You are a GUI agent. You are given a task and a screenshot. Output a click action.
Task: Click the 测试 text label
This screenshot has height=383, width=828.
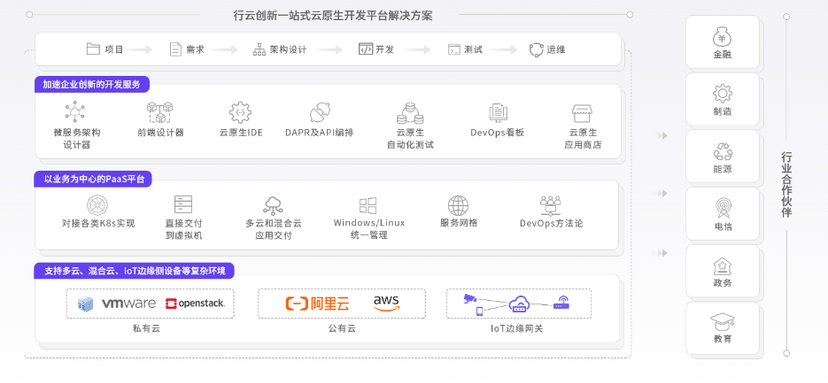click(x=473, y=50)
